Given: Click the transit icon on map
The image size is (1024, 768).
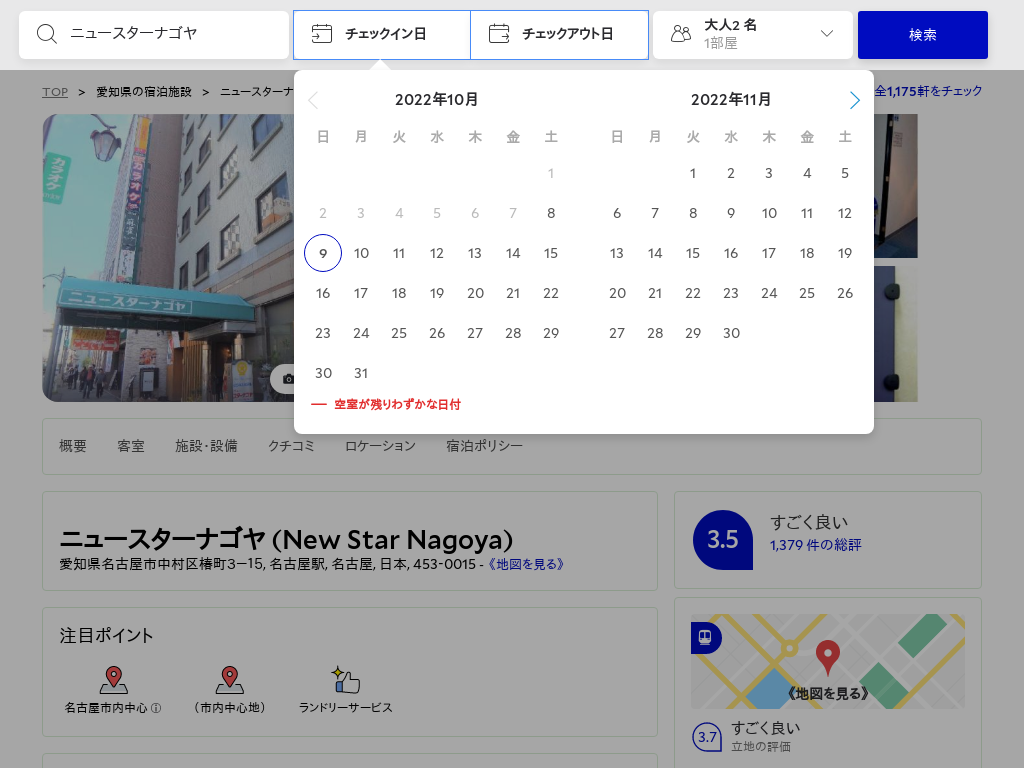Looking at the screenshot, I should (705, 637).
